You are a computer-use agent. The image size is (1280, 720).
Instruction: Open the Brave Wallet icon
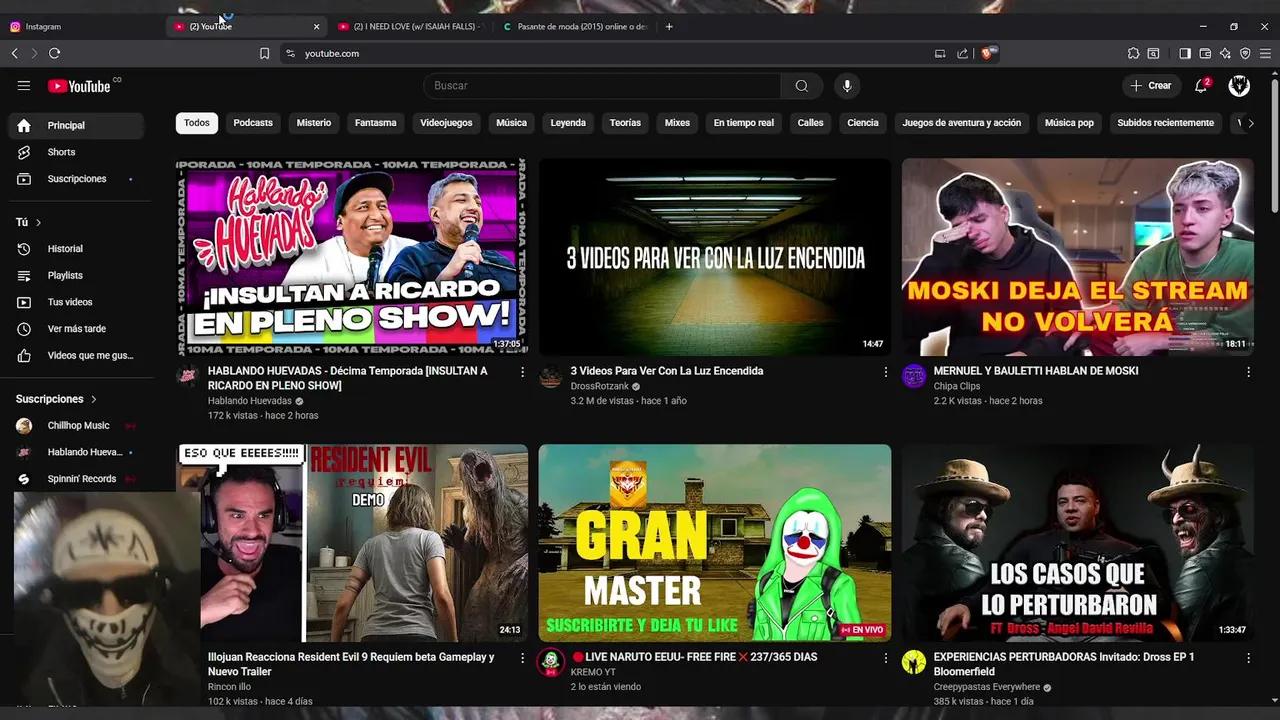tap(1205, 53)
